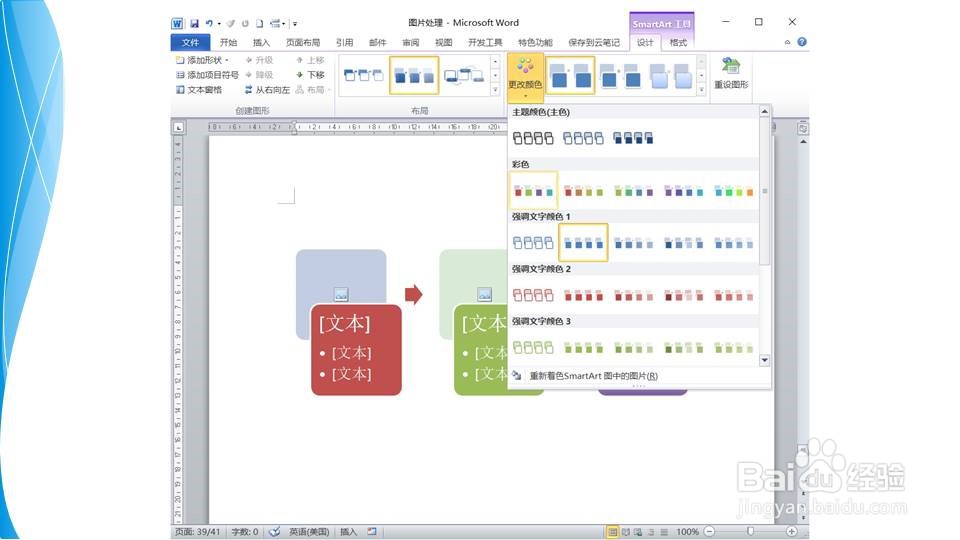Undo the last action in quick access toolbar
960x540 pixels.
pyautogui.click(x=209, y=23)
